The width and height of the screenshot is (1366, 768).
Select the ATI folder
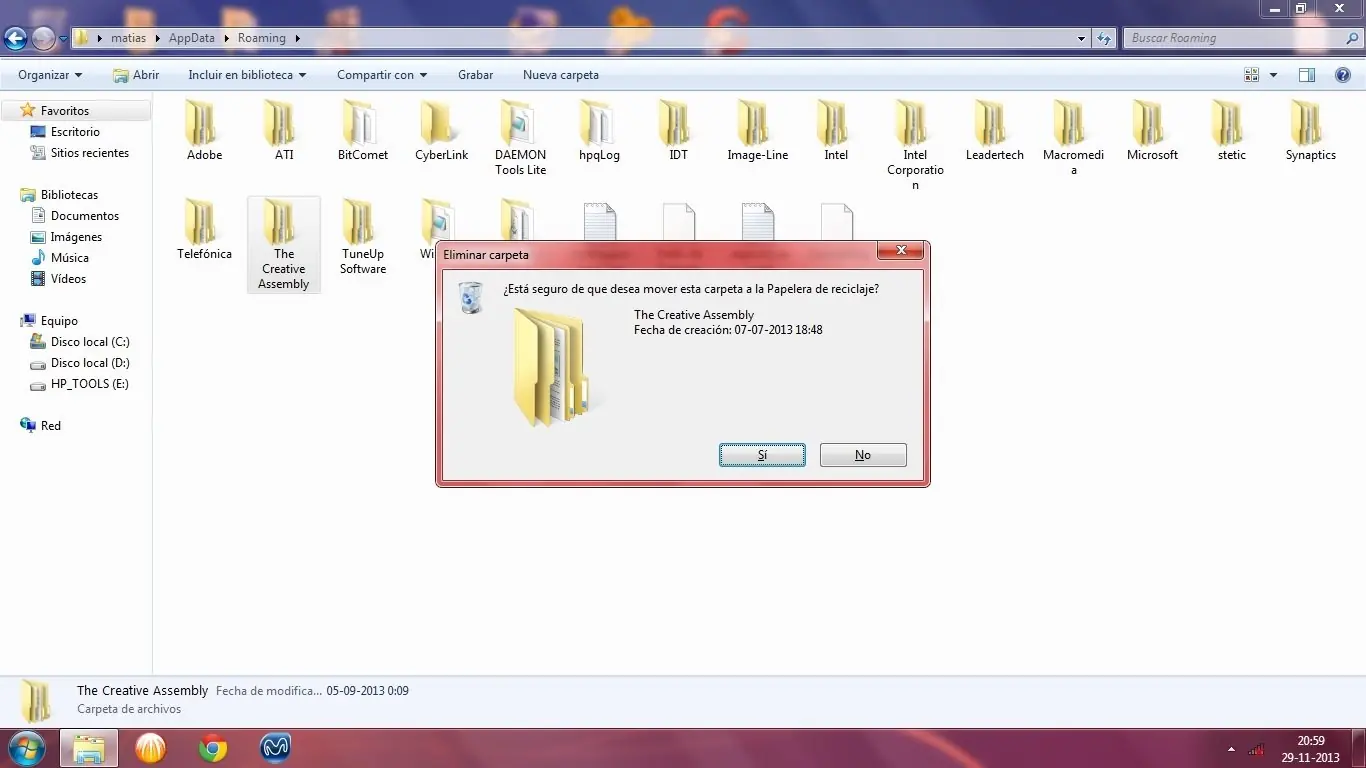tap(284, 130)
